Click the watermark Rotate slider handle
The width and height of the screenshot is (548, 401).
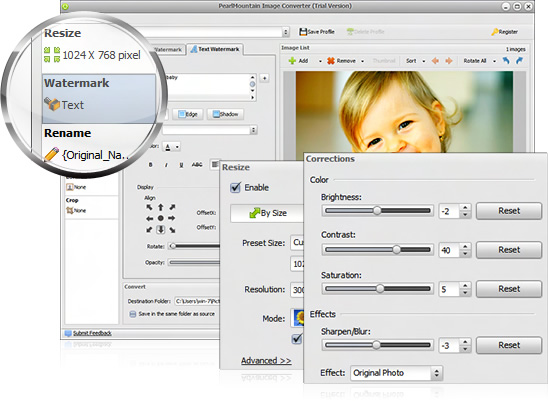(x=173, y=246)
